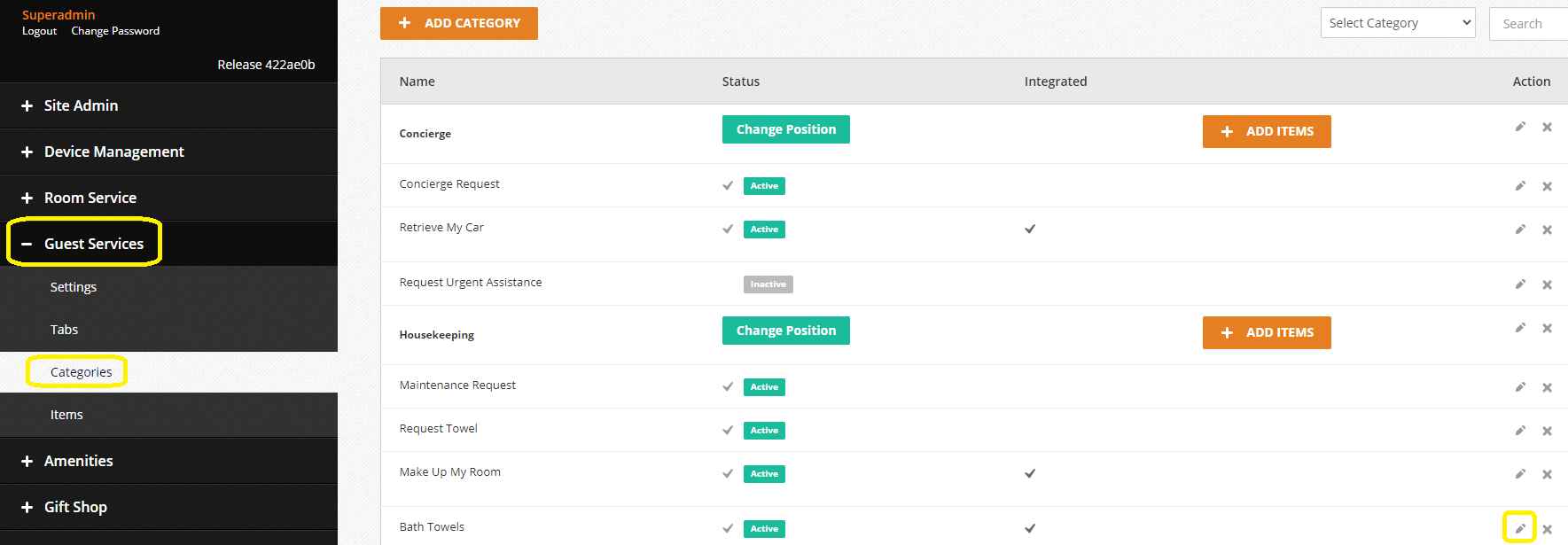Click the Add Category button
The image size is (1568, 545).
(458, 23)
